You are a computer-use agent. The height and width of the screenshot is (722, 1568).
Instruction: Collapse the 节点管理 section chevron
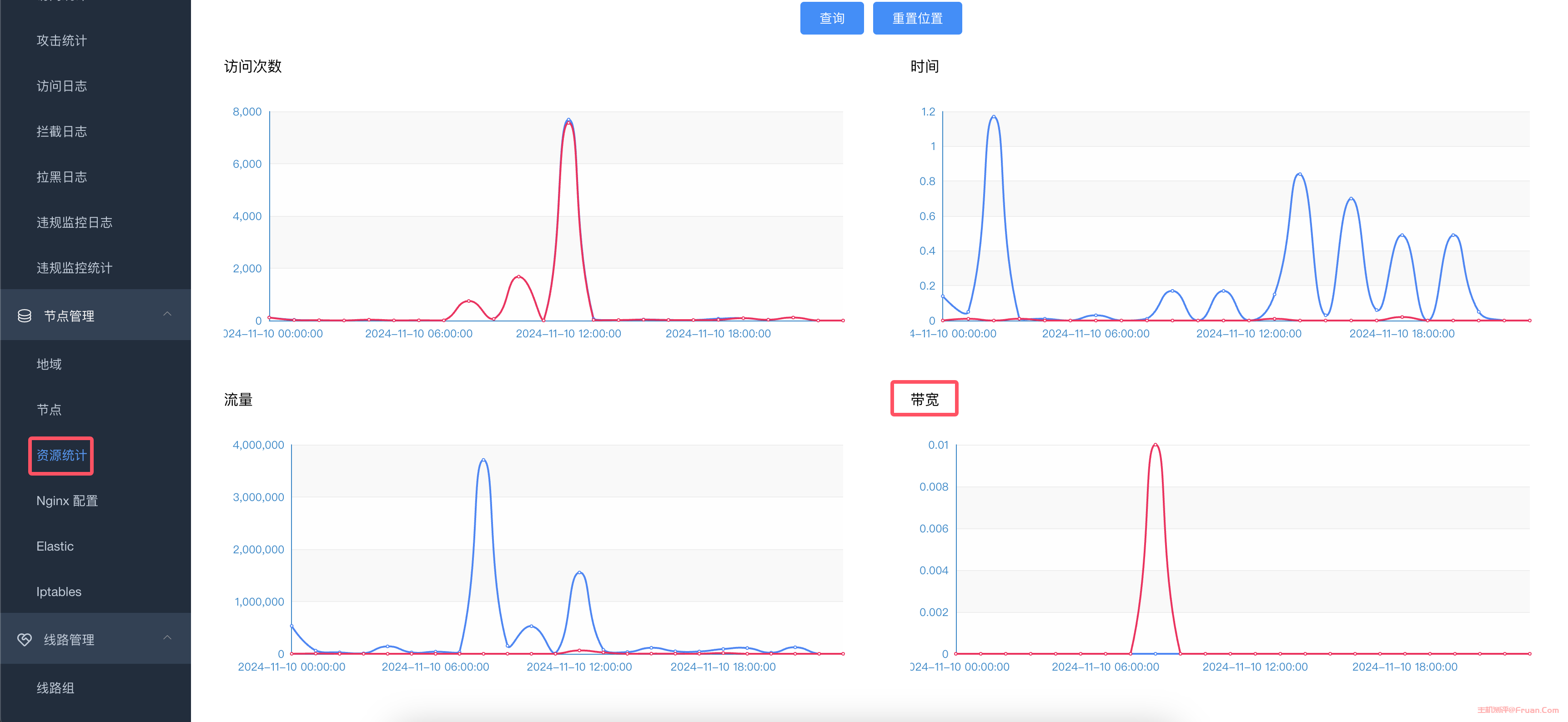[x=167, y=314]
